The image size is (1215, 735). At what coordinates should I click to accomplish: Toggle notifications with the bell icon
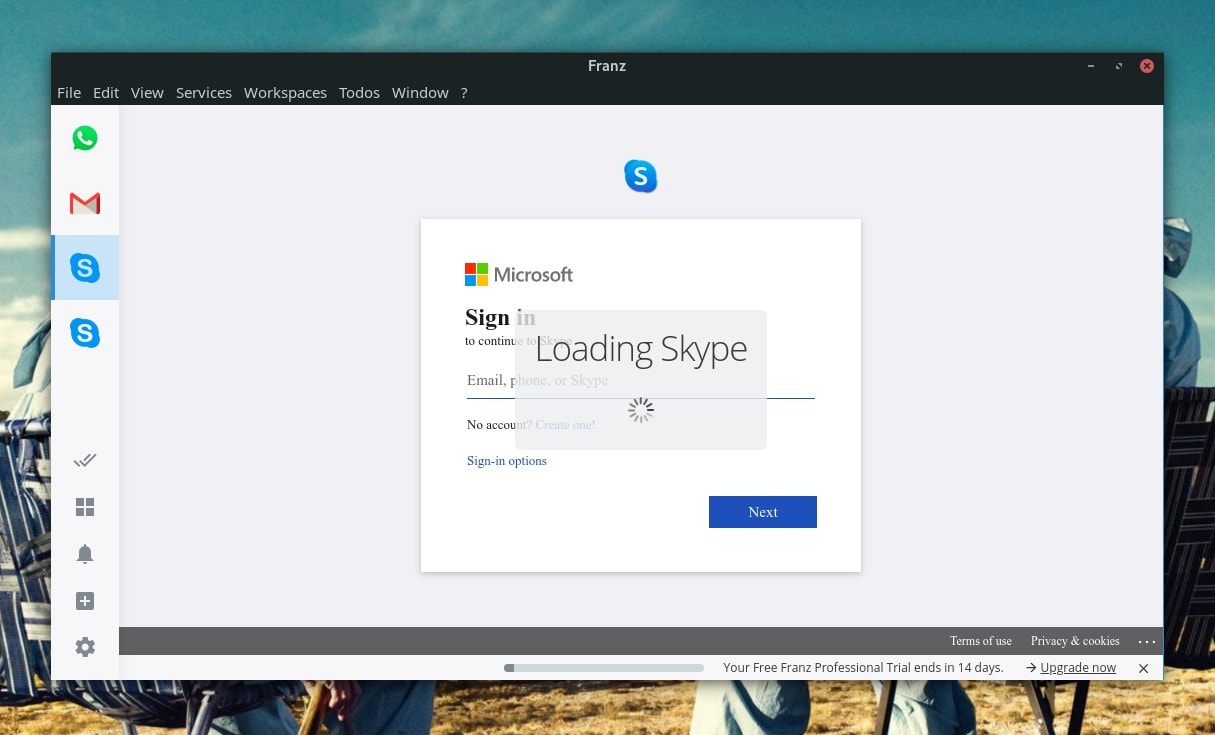pos(85,554)
